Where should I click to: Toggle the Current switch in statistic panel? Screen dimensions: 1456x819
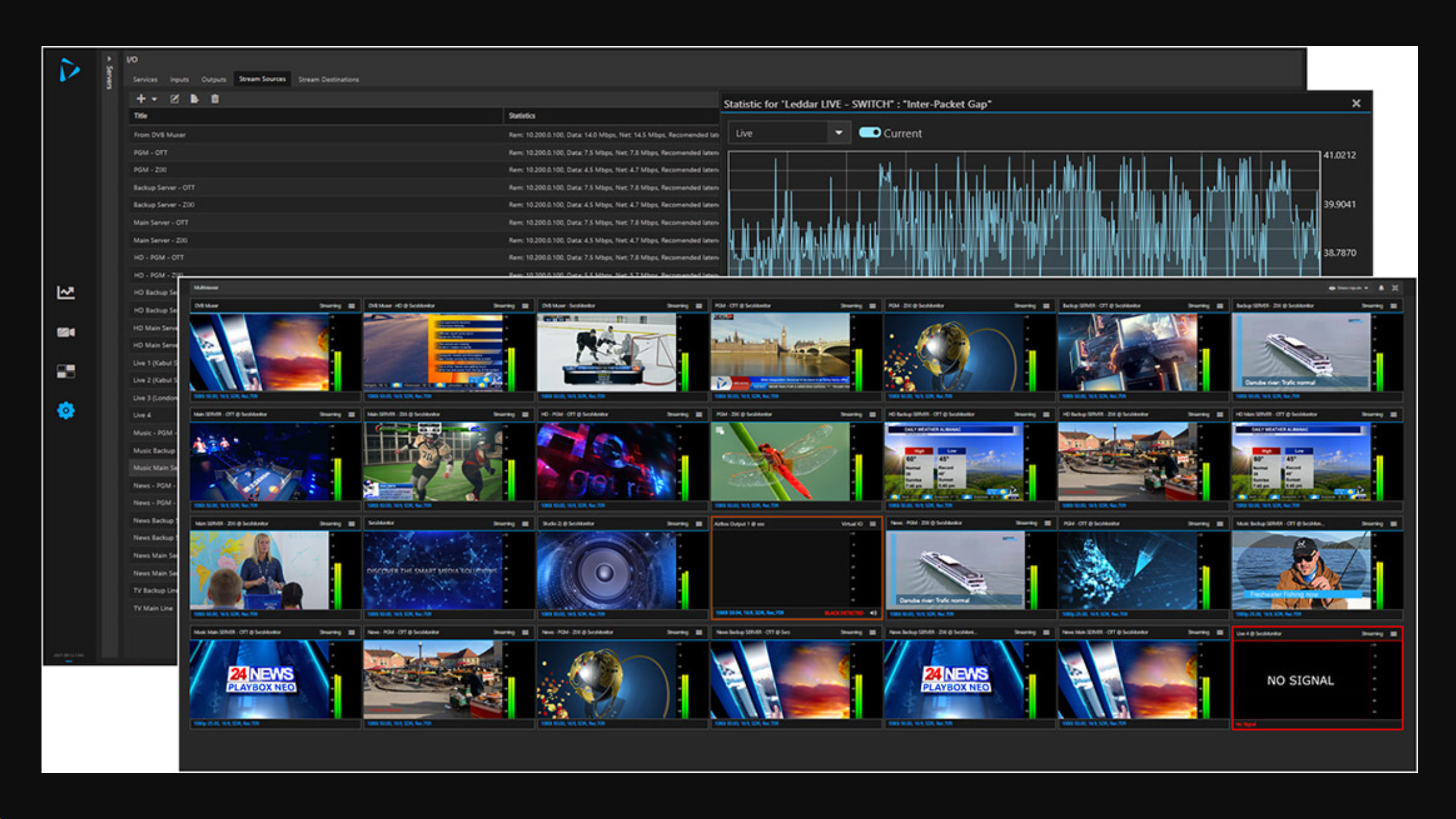(x=869, y=133)
